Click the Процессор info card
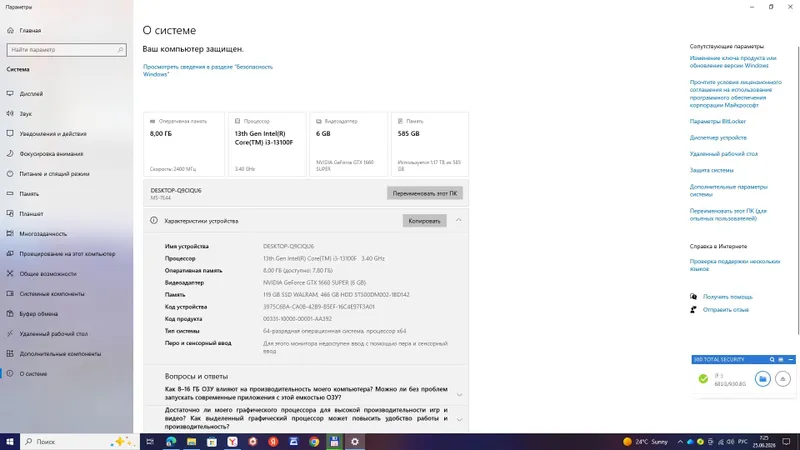800x450 pixels. click(x=267, y=144)
